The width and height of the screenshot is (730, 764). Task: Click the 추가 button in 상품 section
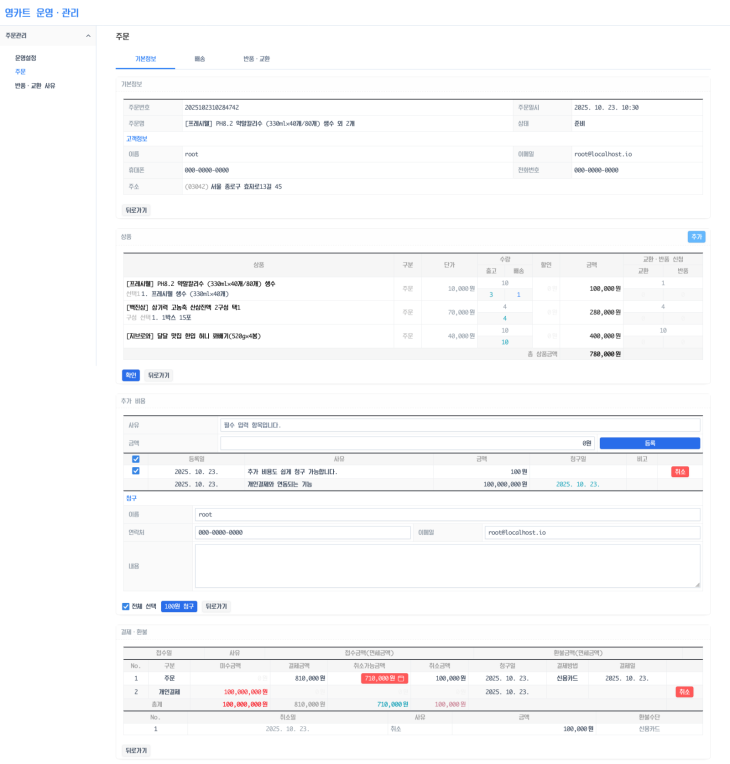point(696,237)
